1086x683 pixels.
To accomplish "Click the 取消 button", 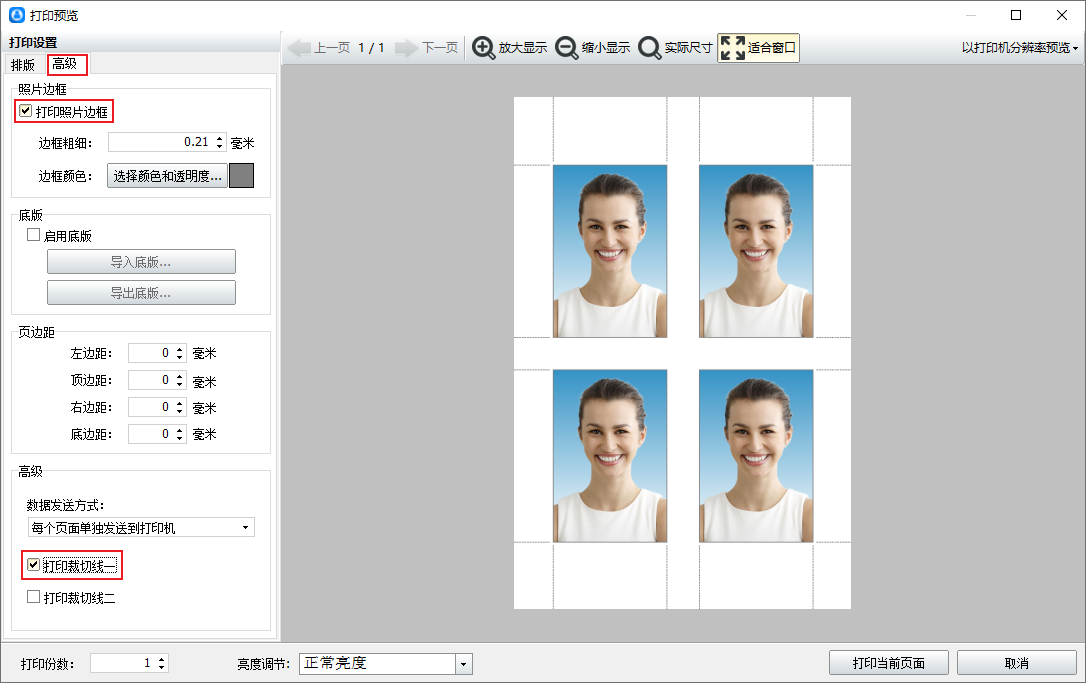I will pyautogui.click(x=1016, y=663).
